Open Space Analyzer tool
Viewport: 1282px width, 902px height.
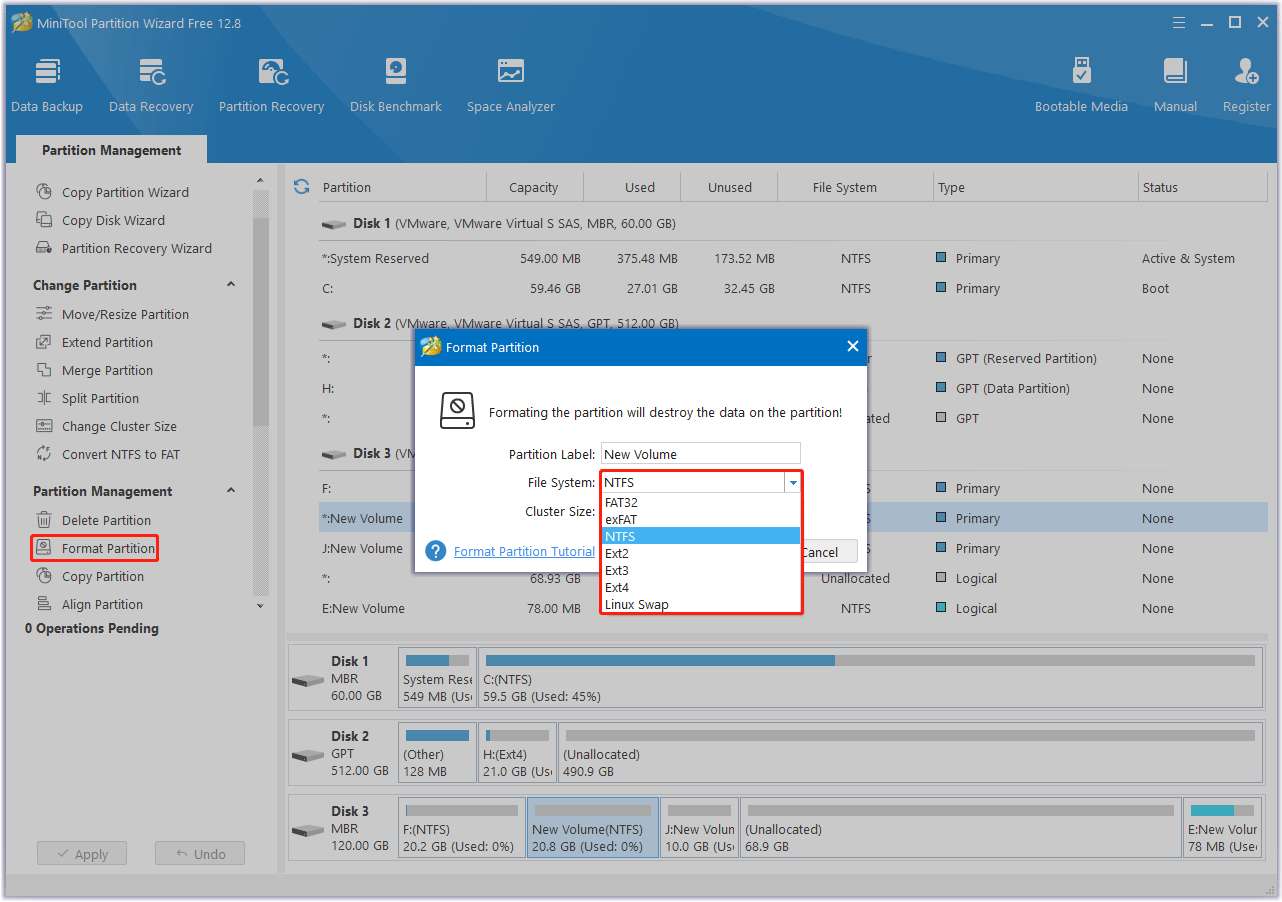tap(511, 85)
